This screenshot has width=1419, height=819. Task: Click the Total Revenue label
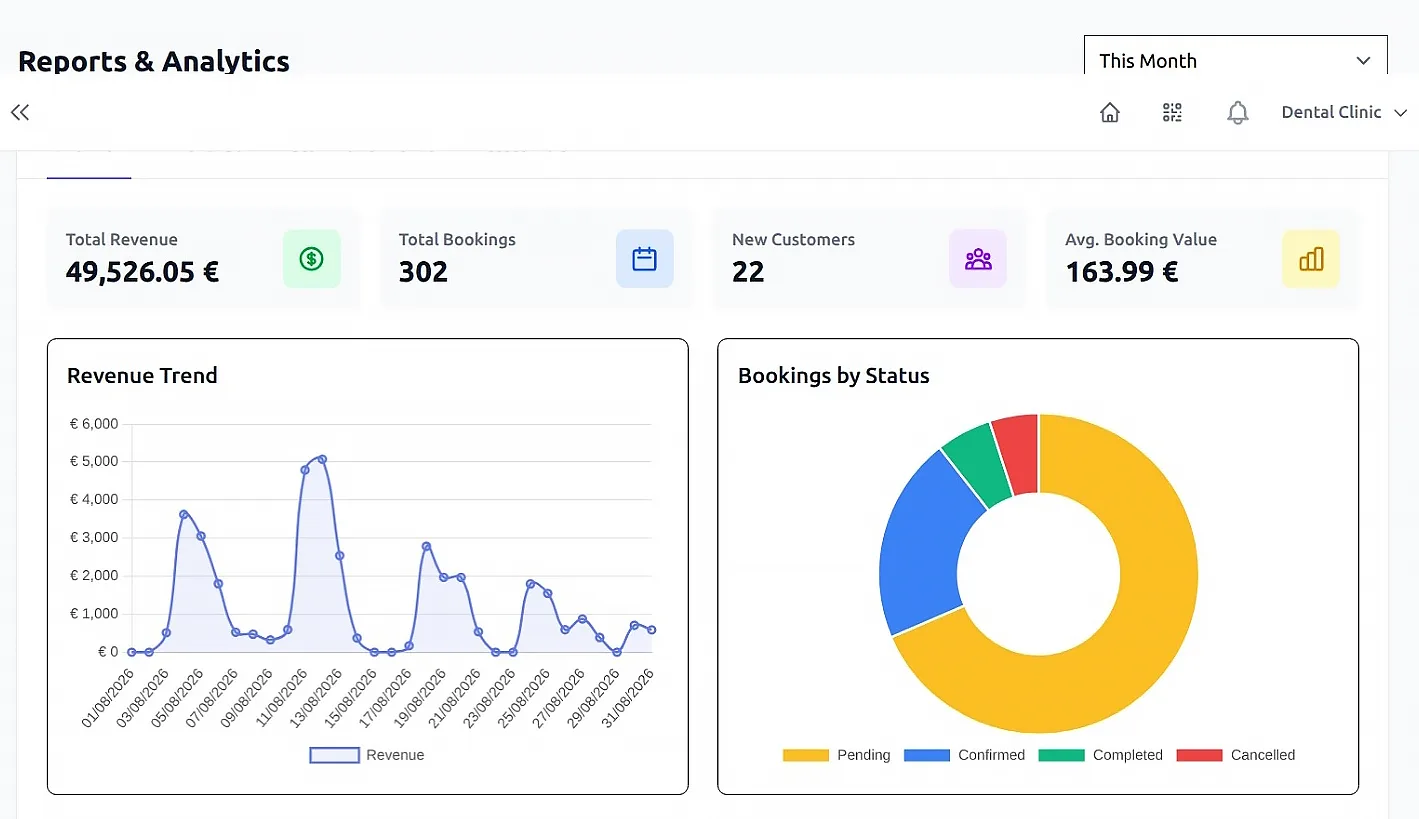coord(122,240)
